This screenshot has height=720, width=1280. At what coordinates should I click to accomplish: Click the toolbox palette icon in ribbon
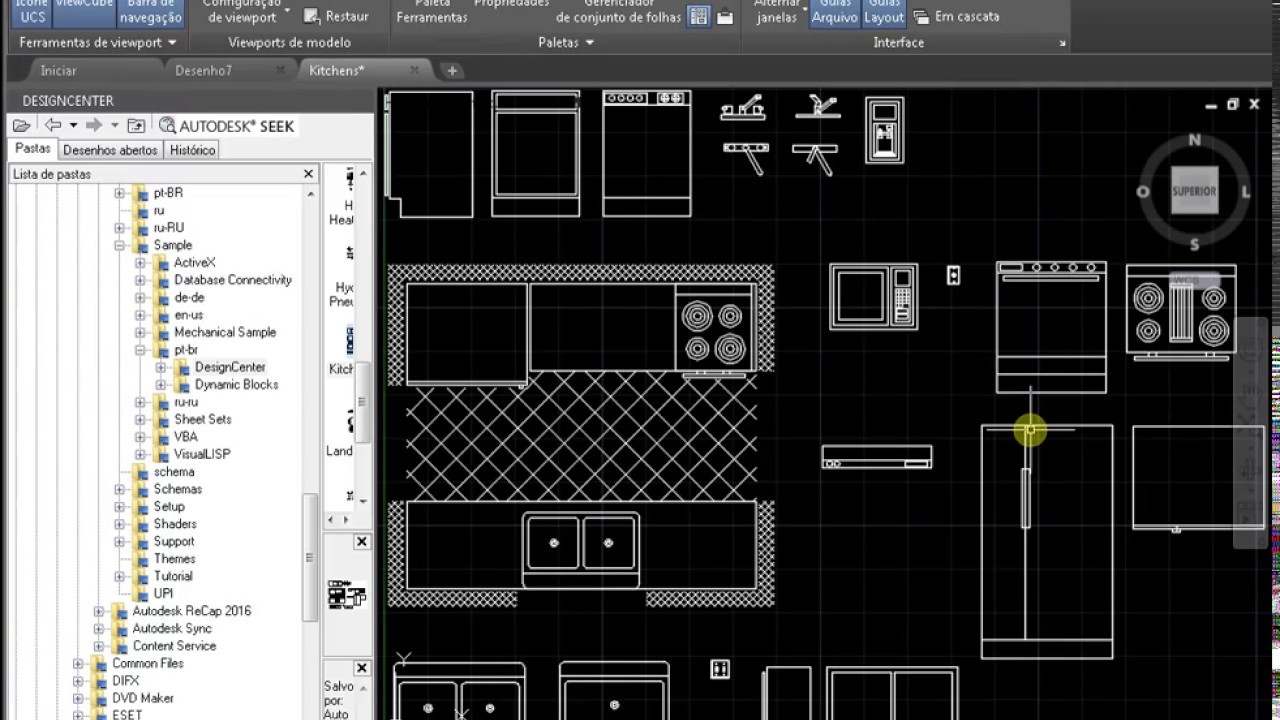click(725, 16)
